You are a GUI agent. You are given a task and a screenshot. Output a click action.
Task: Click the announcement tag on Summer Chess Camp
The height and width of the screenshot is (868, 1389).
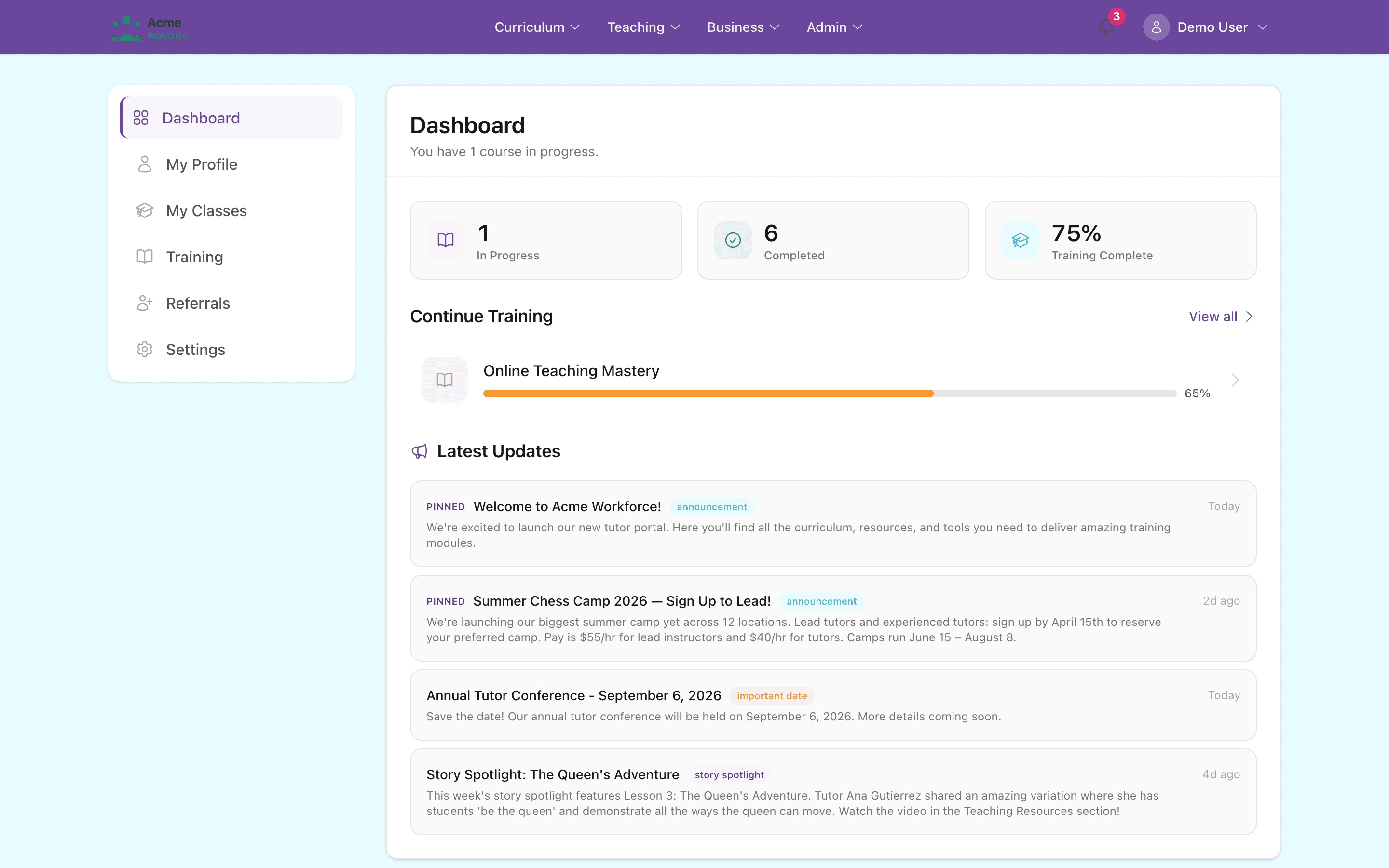click(x=821, y=601)
